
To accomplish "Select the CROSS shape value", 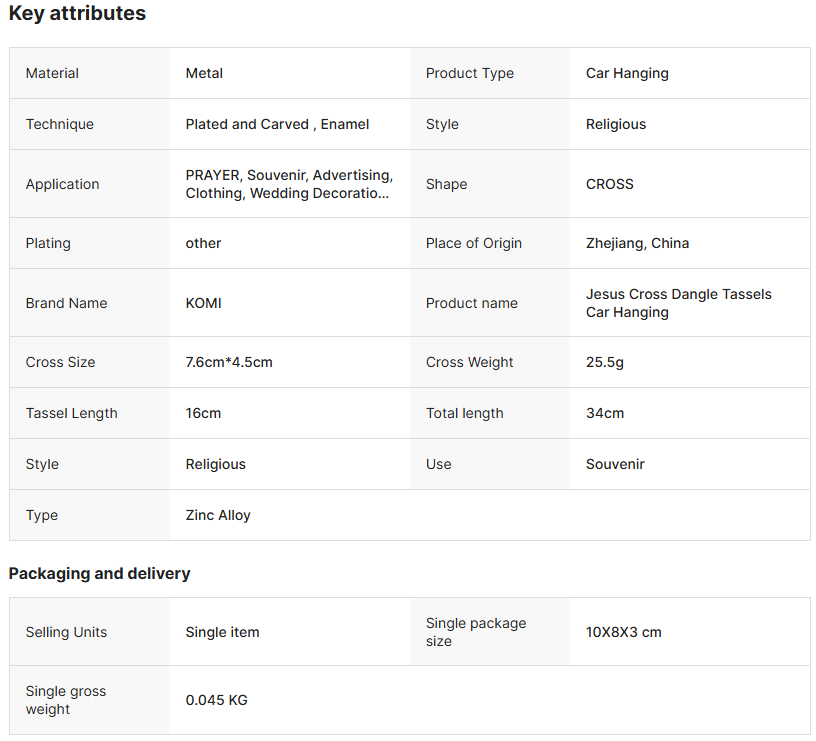I will click(x=609, y=184).
